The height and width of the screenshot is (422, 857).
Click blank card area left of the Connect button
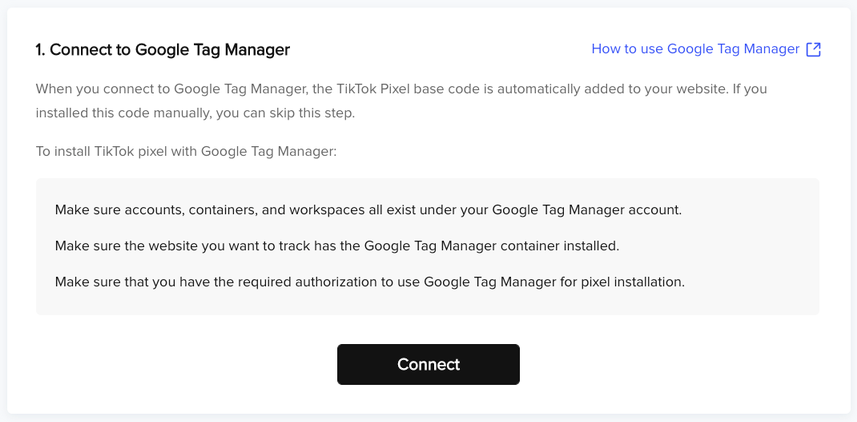186,364
